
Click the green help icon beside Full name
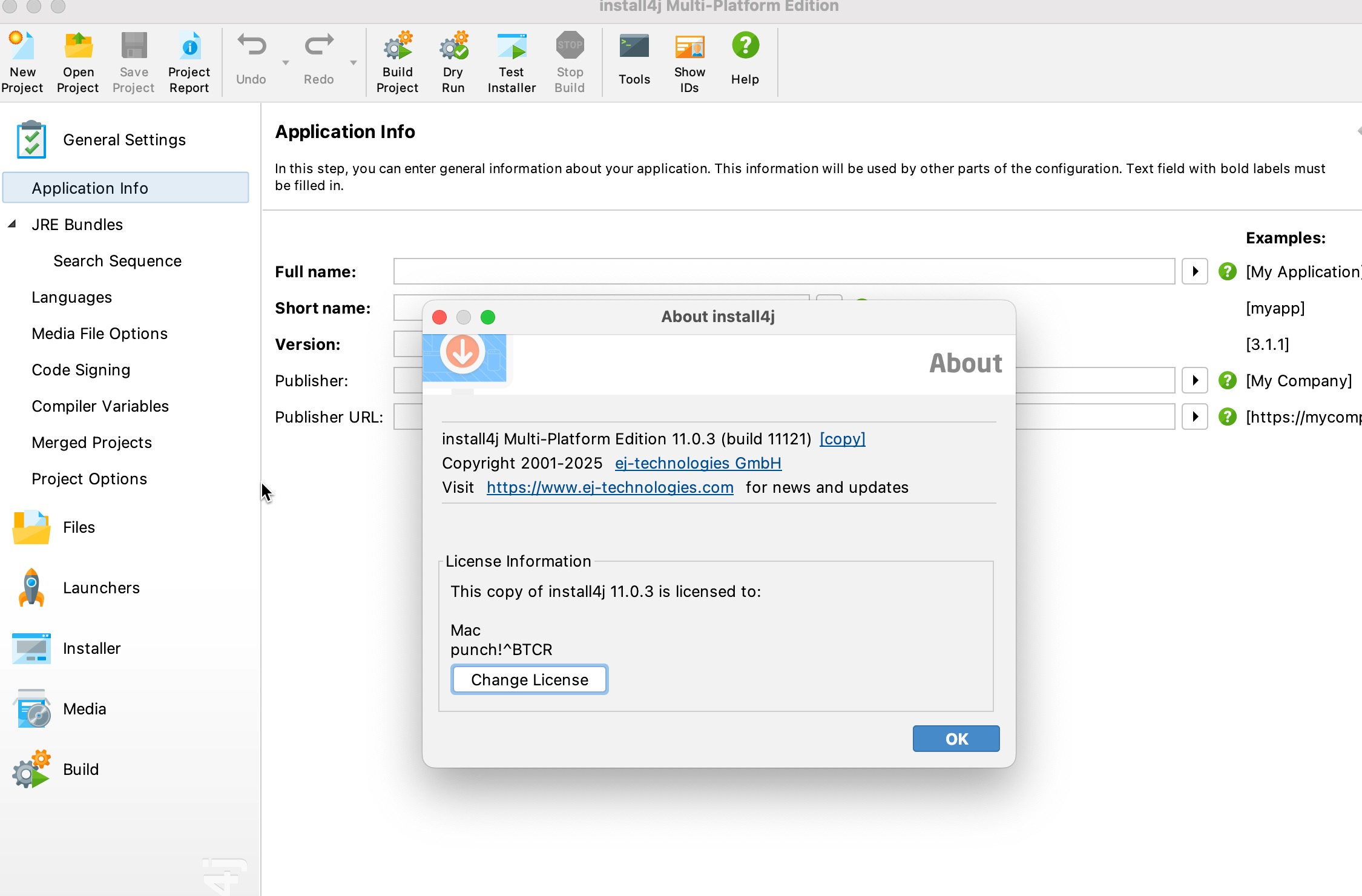[1228, 271]
